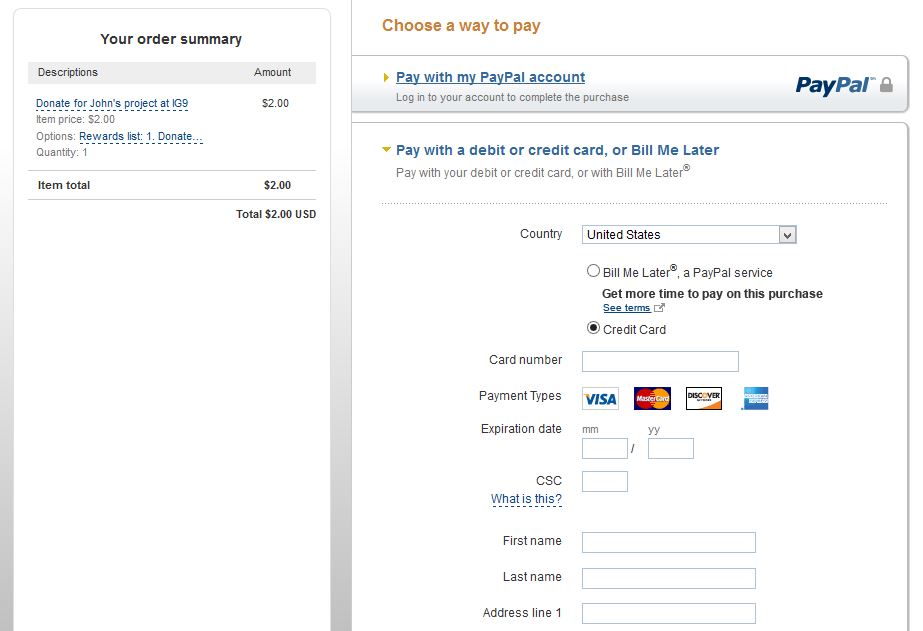The width and height of the screenshot is (923, 631).
Task: Open the See terms link
Action: tap(626, 308)
